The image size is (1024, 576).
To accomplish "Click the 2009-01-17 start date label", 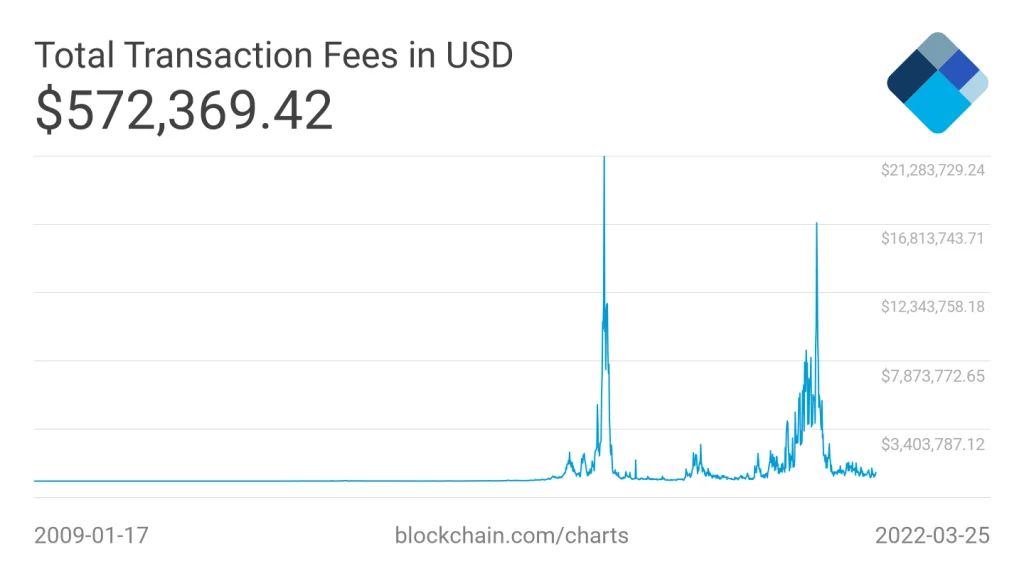I will click(x=91, y=535).
